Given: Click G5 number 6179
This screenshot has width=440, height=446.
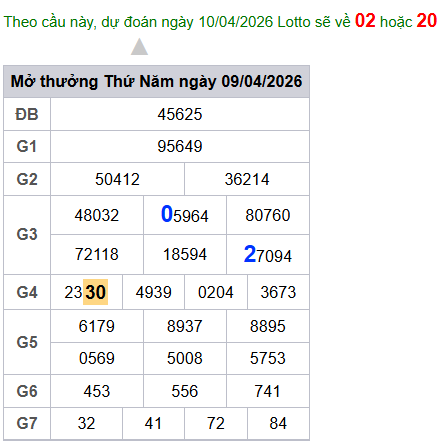Looking at the screenshot, I should pyautogui.click(x=97, y=326).
